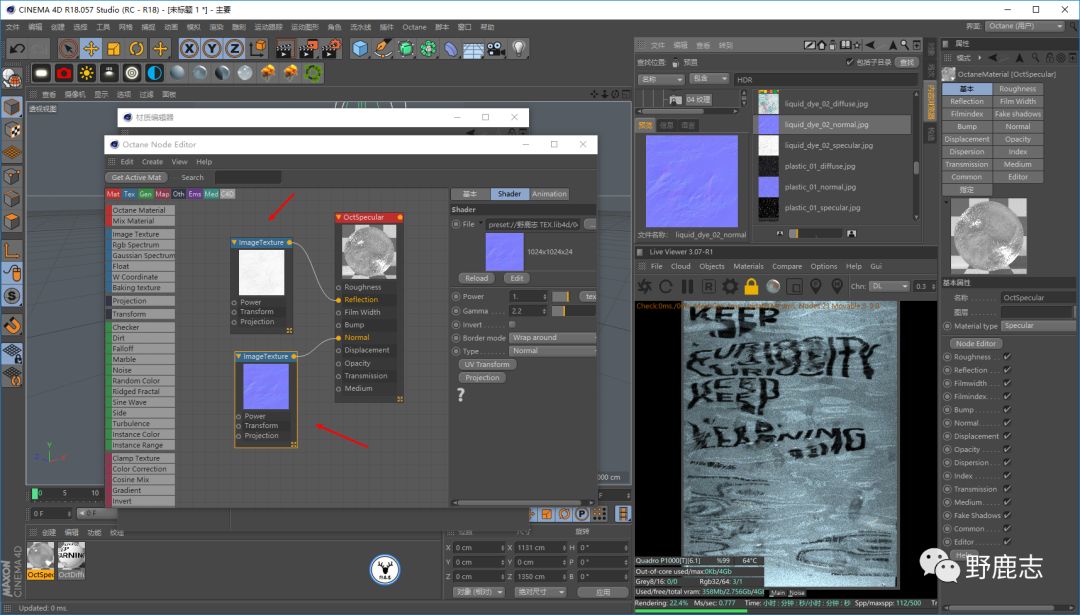Switch to the Animation tab
Image resolution: width=1080 pixels, height=615 pixels.
[548, 194]
